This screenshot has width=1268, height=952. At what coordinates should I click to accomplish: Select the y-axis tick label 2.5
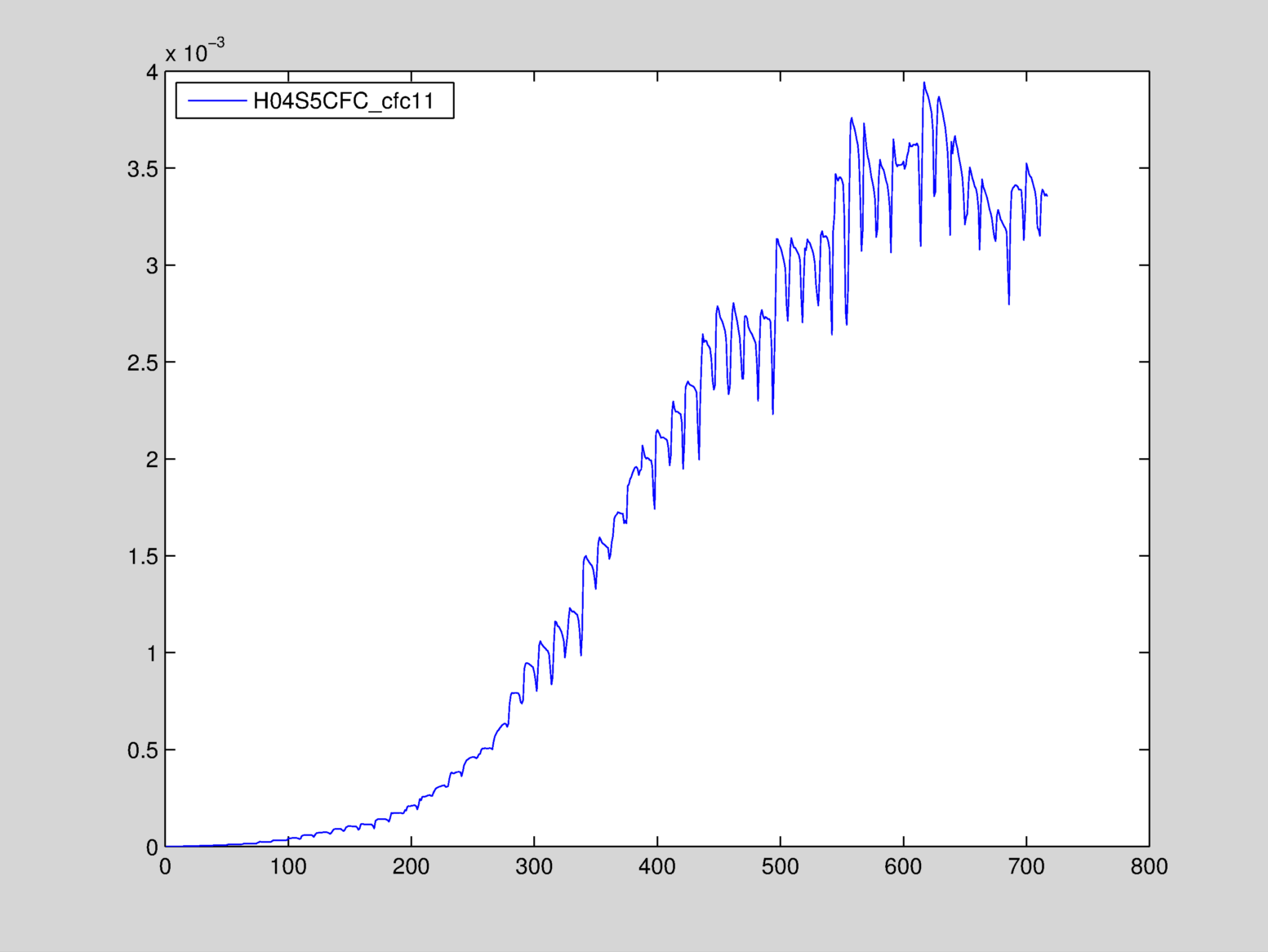(x=142, y=363)
